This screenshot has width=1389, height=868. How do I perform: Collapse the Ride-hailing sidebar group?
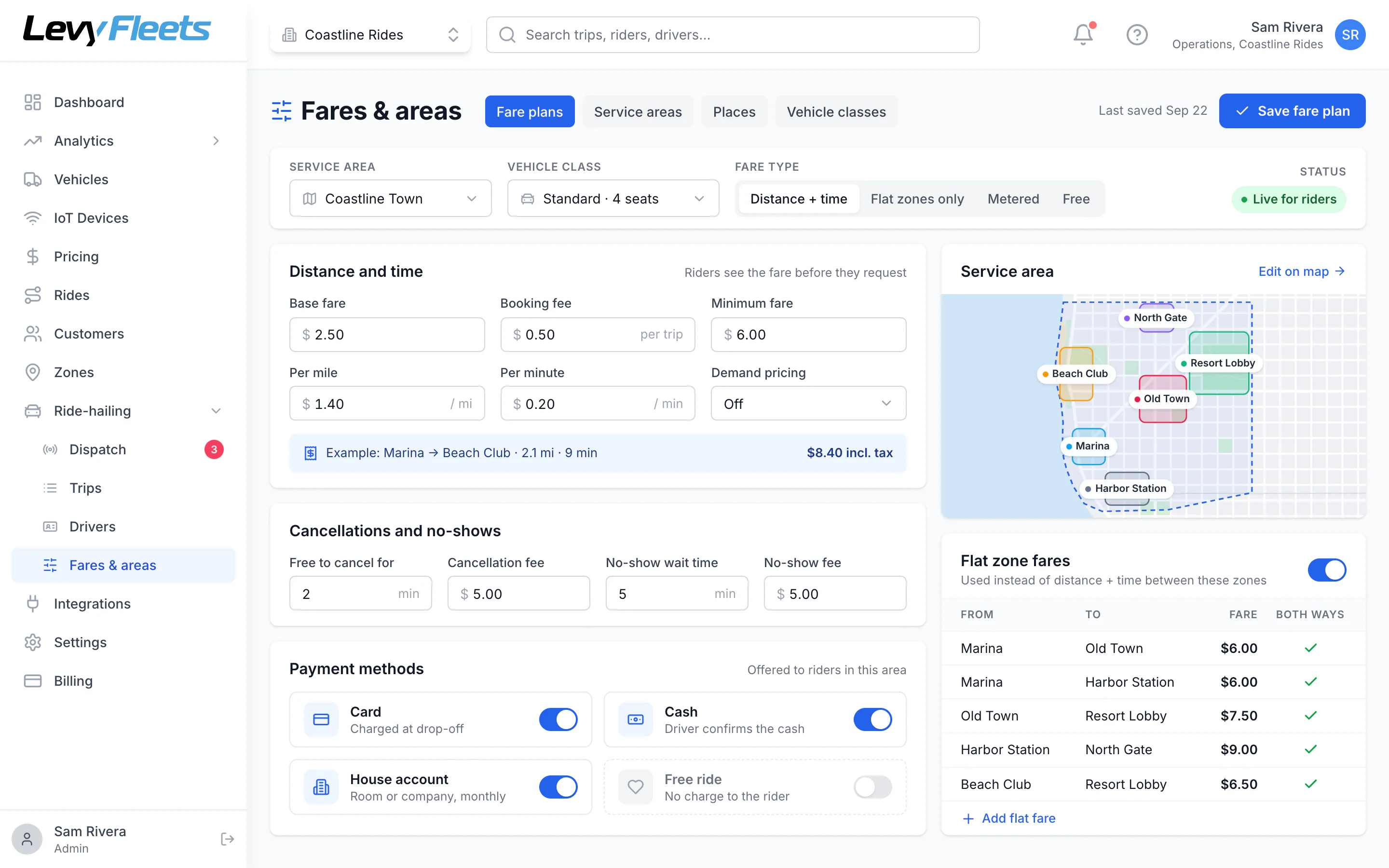[x=123, y=410]
